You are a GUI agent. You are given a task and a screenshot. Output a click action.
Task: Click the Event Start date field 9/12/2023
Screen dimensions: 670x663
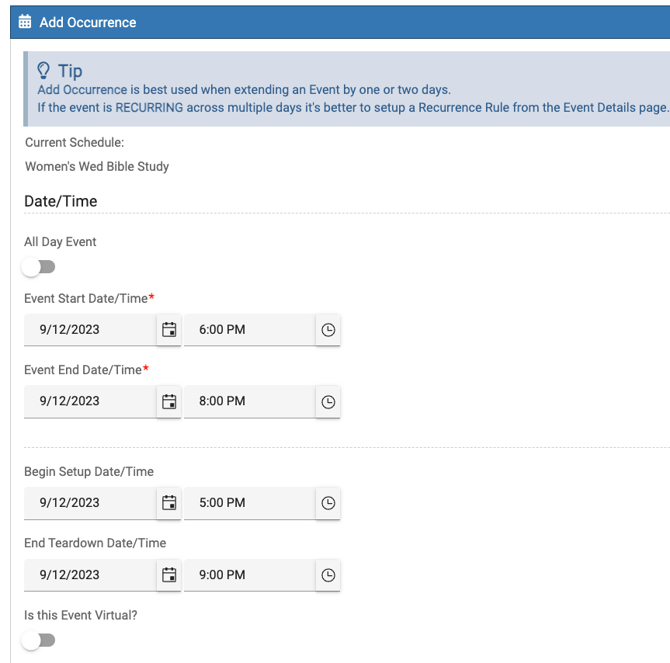(x=90, y=329)
